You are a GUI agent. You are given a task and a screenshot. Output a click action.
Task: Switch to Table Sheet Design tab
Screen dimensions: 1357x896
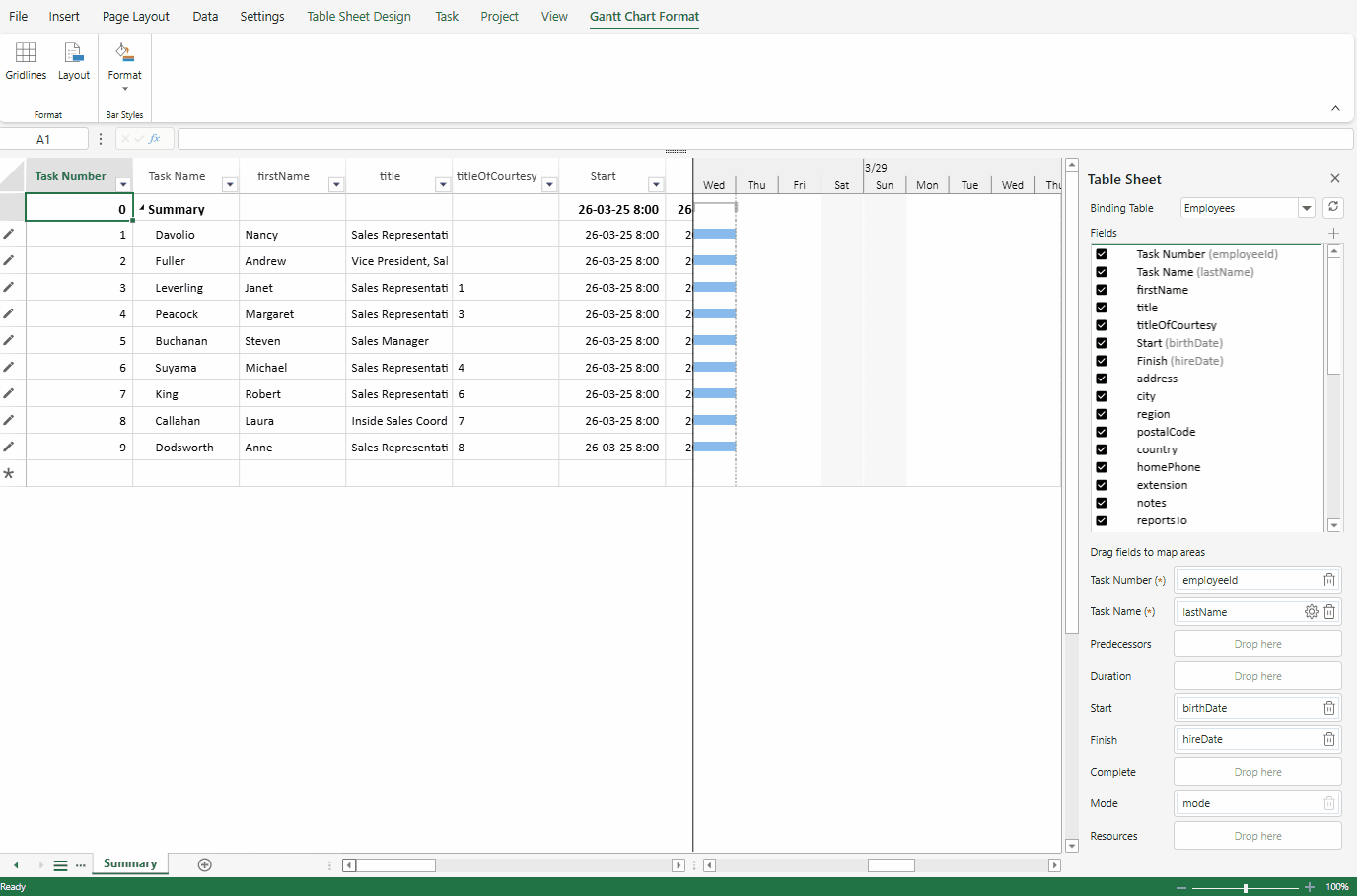click(359, 16)
